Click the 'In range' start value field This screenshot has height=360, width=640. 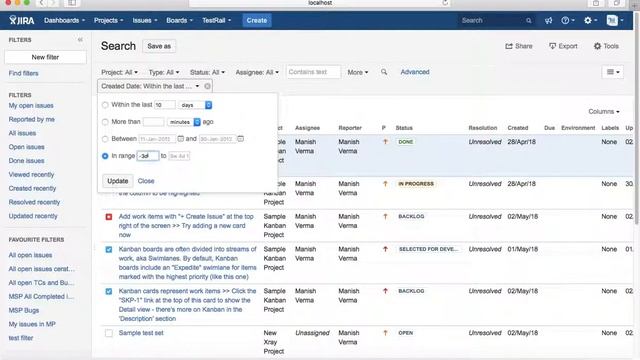coord(148,156)
